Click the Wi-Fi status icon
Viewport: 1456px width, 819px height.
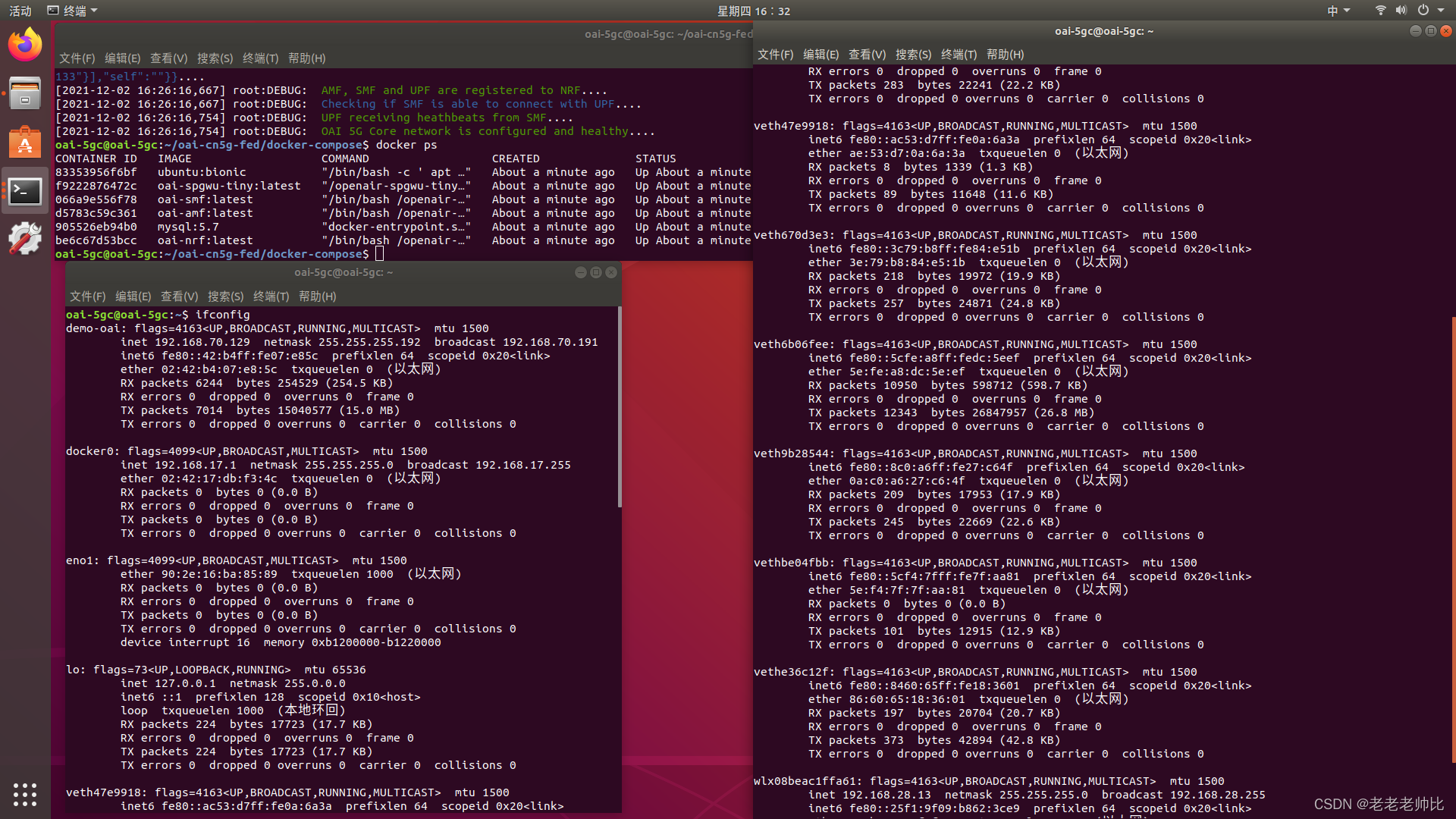point(1380,11)
